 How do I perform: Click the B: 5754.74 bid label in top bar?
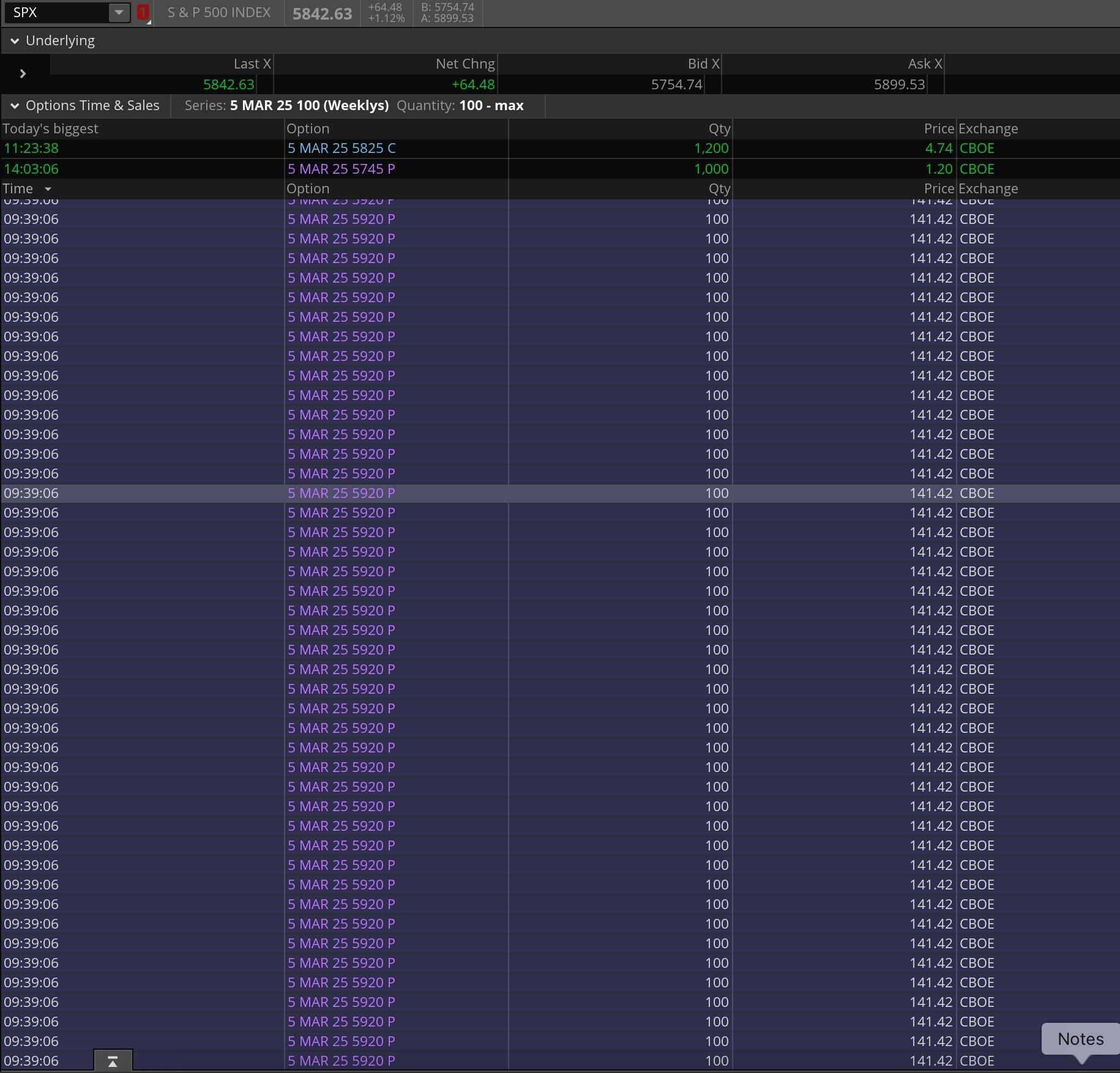click(447, 7)
